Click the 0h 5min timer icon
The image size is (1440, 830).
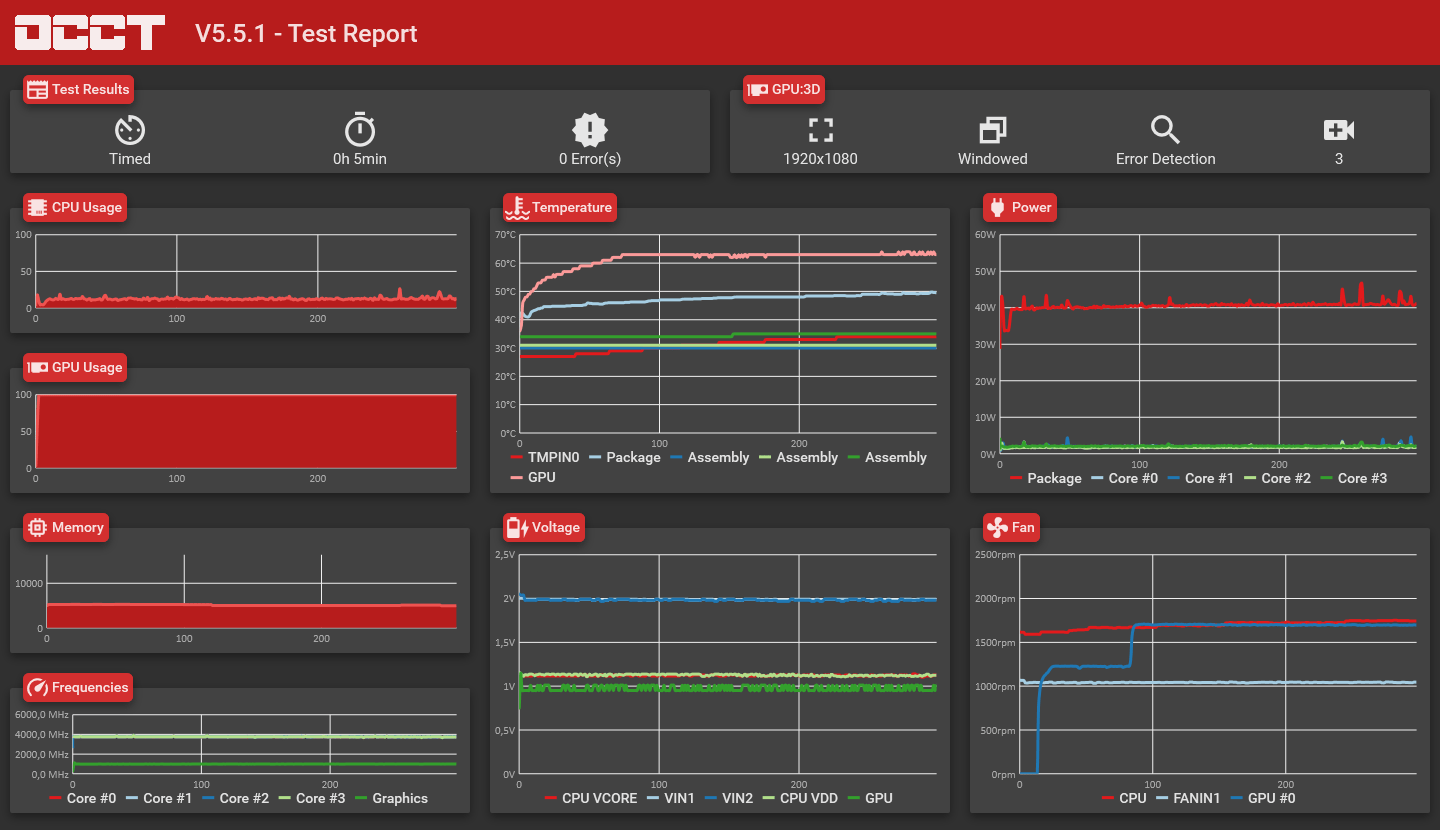click(360, 130)
